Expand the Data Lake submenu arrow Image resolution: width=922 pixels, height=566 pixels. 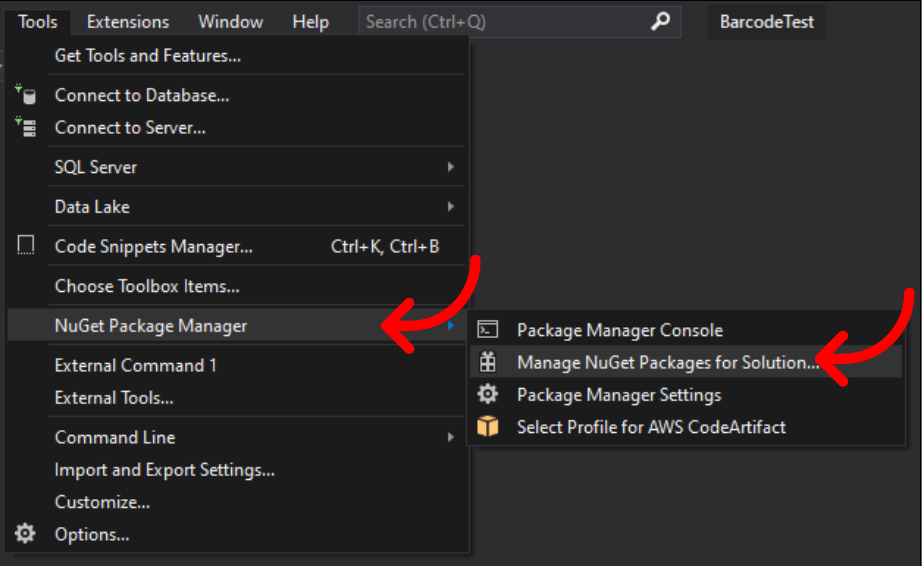tap(450, 206)
